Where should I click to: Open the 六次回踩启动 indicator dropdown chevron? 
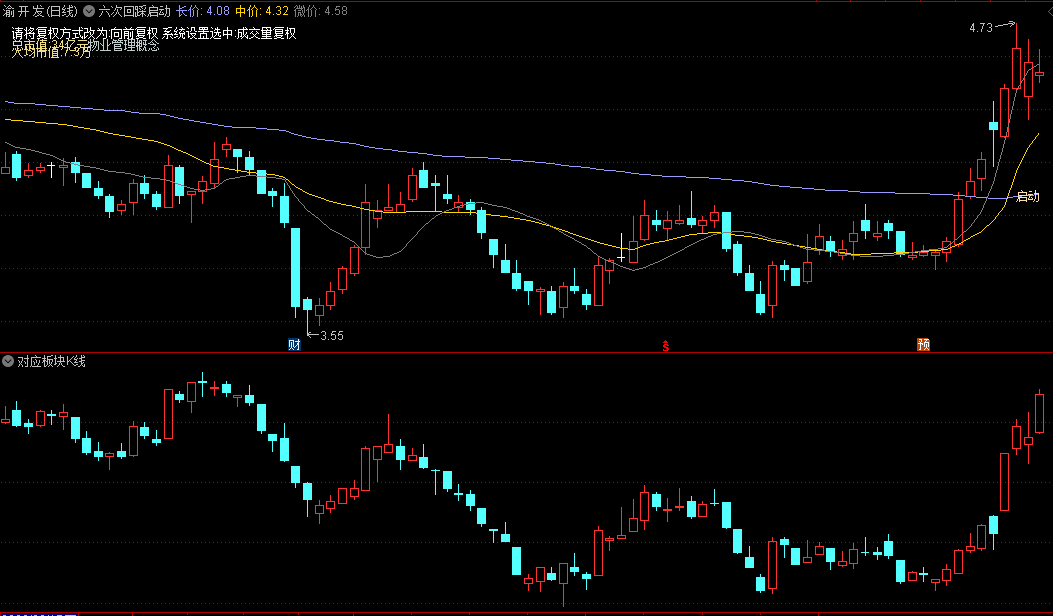click(89, 11)
